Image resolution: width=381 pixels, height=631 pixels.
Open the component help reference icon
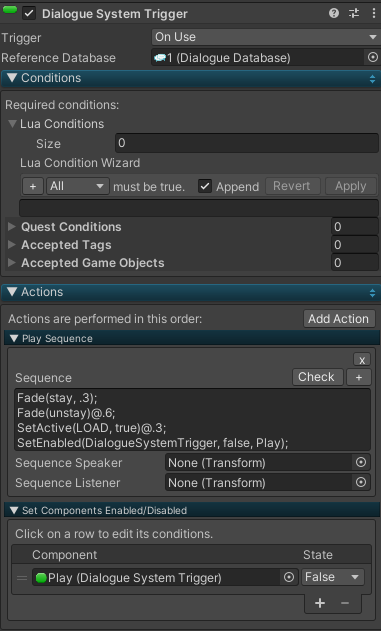click(x=334, y=13)
